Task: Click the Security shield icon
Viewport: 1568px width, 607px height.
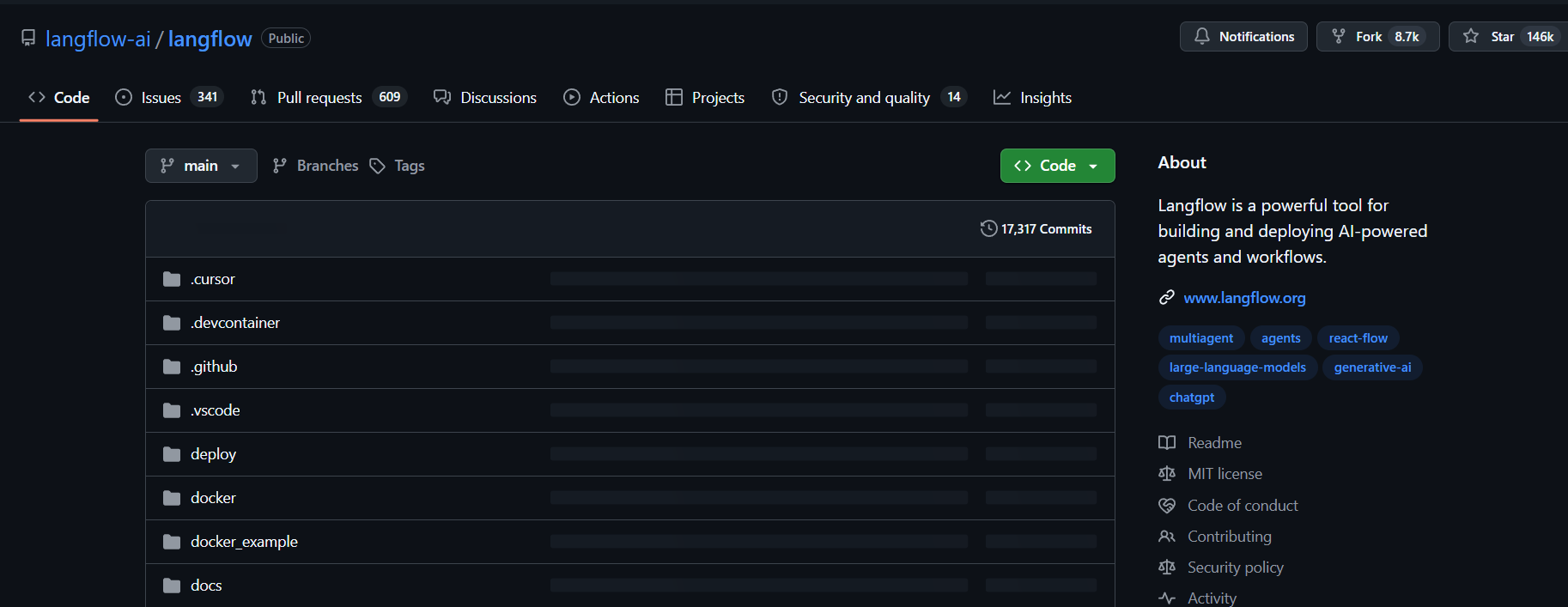Action: click(780, 97)
